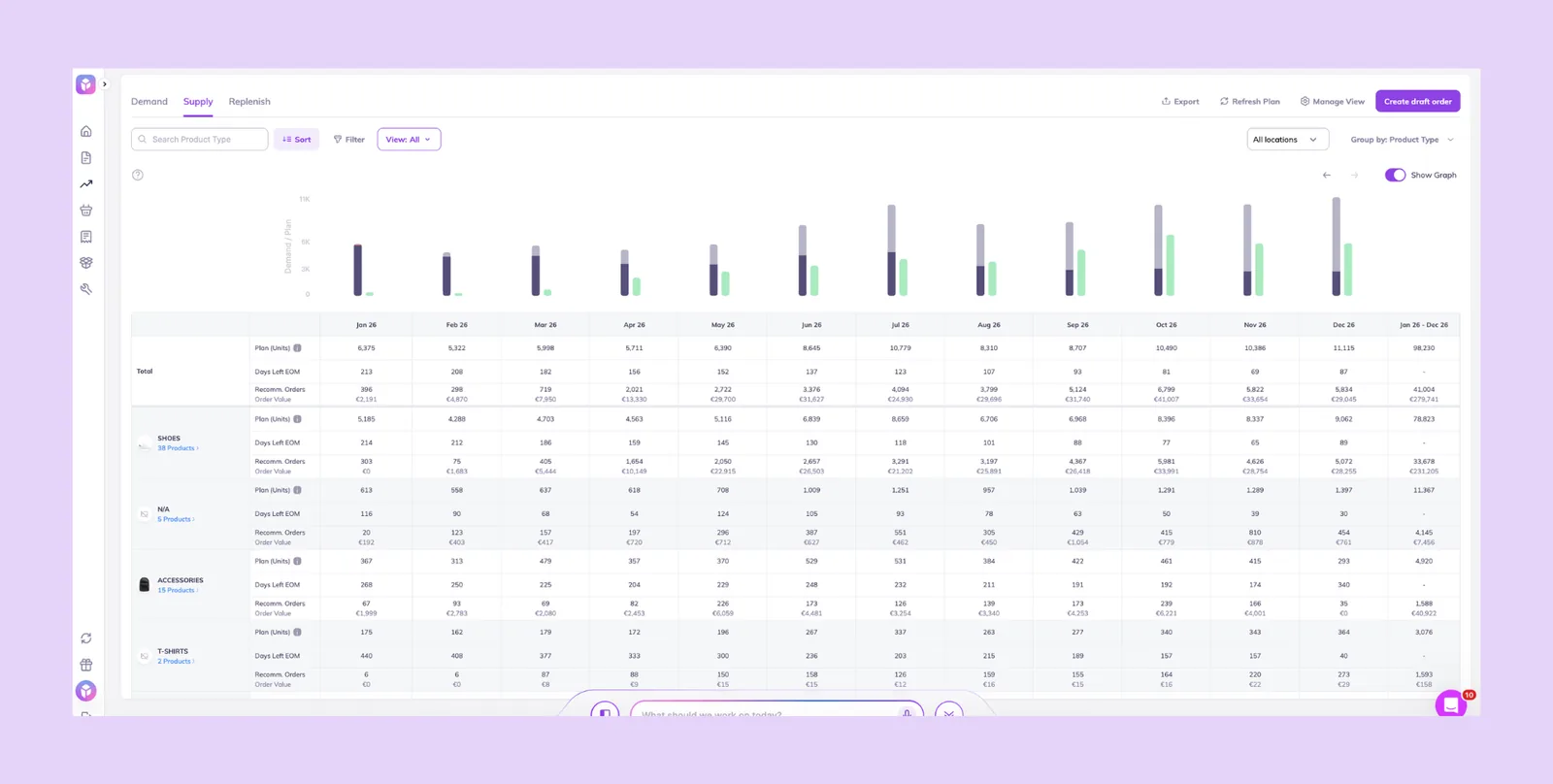Viewport: 1553px width, 784px height.
Task: Open the Accessories 15 Products link
Action: [x=178, y=590]
